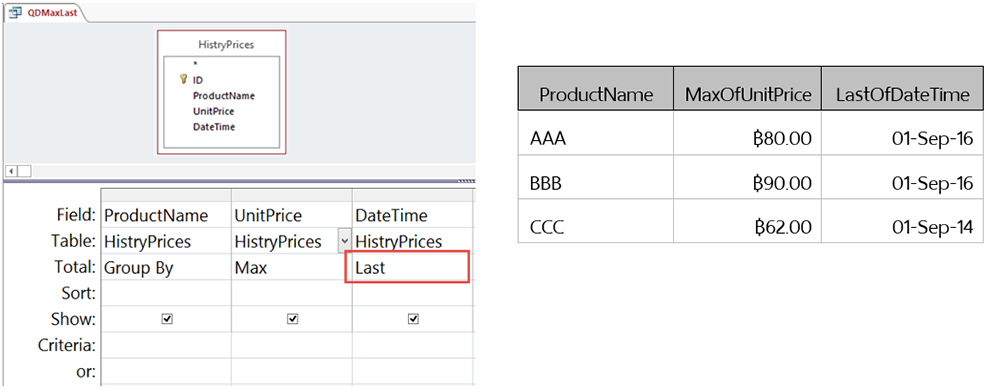Click the Criteria cell under ProductName

coord(166,345)
